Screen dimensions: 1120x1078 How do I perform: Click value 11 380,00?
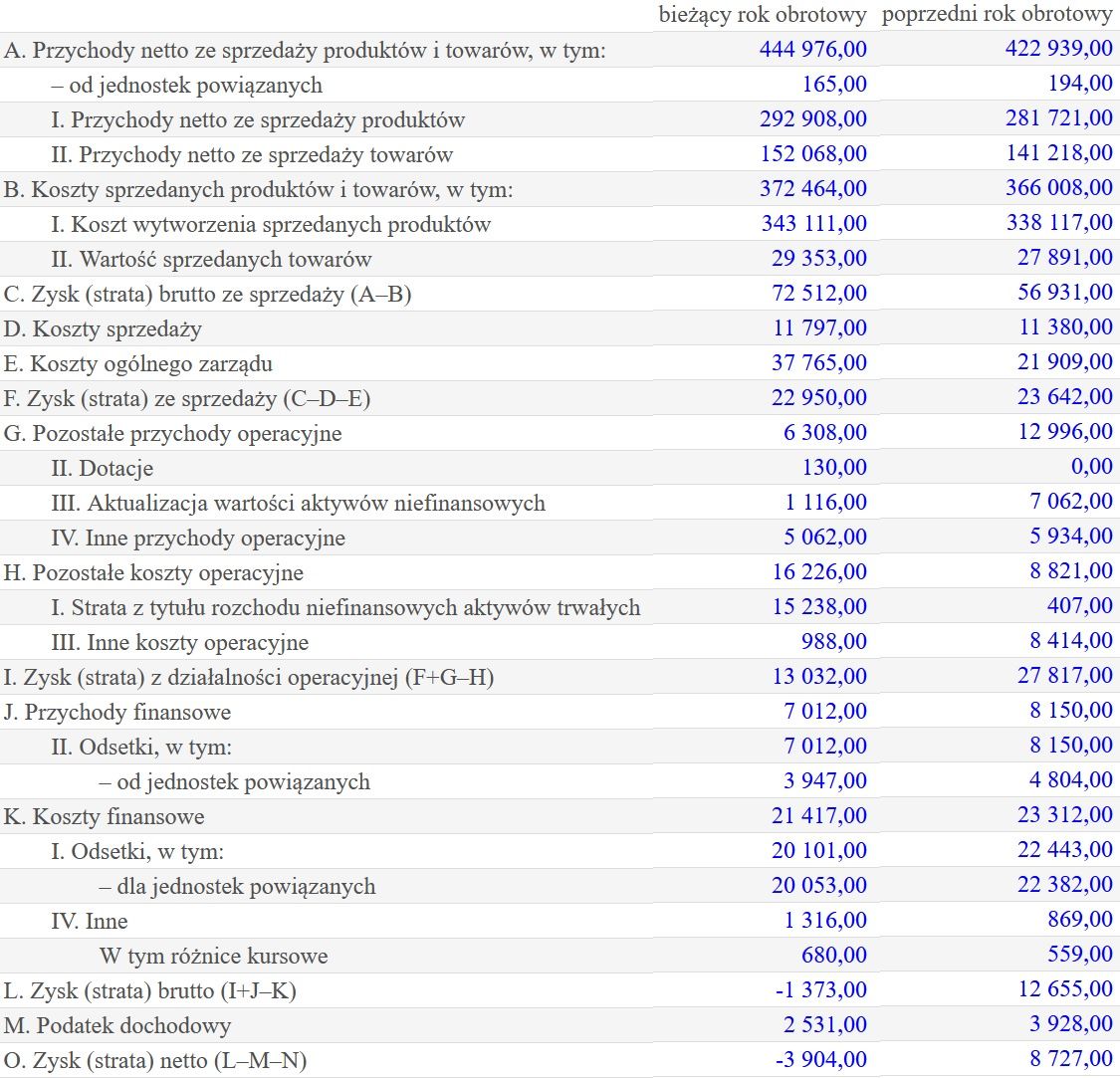click(x=1065, y=327)
